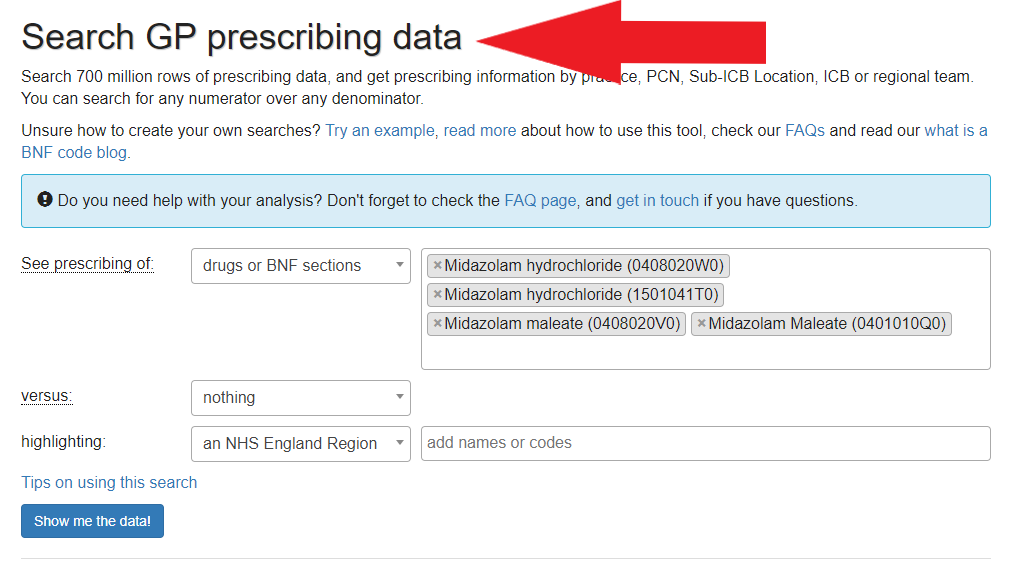Open the FAQs link in the intro text

coord(804,131)
